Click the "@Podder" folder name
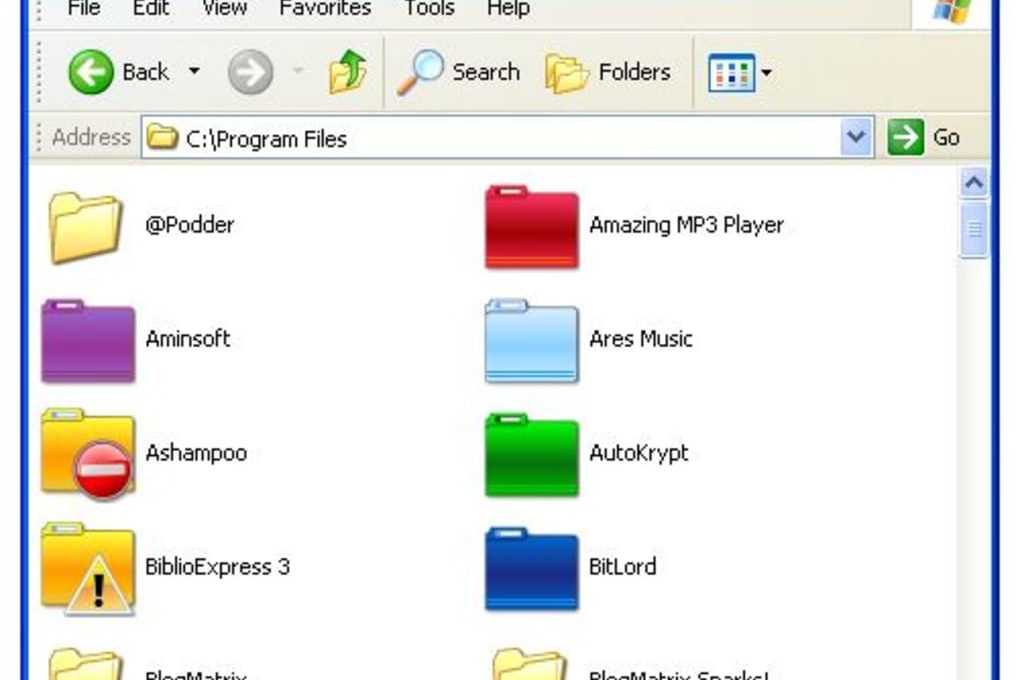The height and width of the screenshot is (680, 1020). tap(189, 224)
